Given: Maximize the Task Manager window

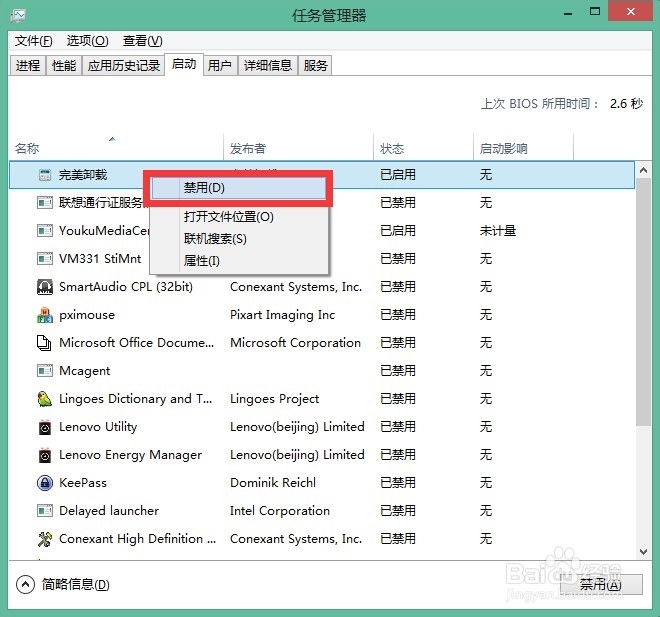Looking at the screenshot, I should pyautogui.click(x=595, y=12).
